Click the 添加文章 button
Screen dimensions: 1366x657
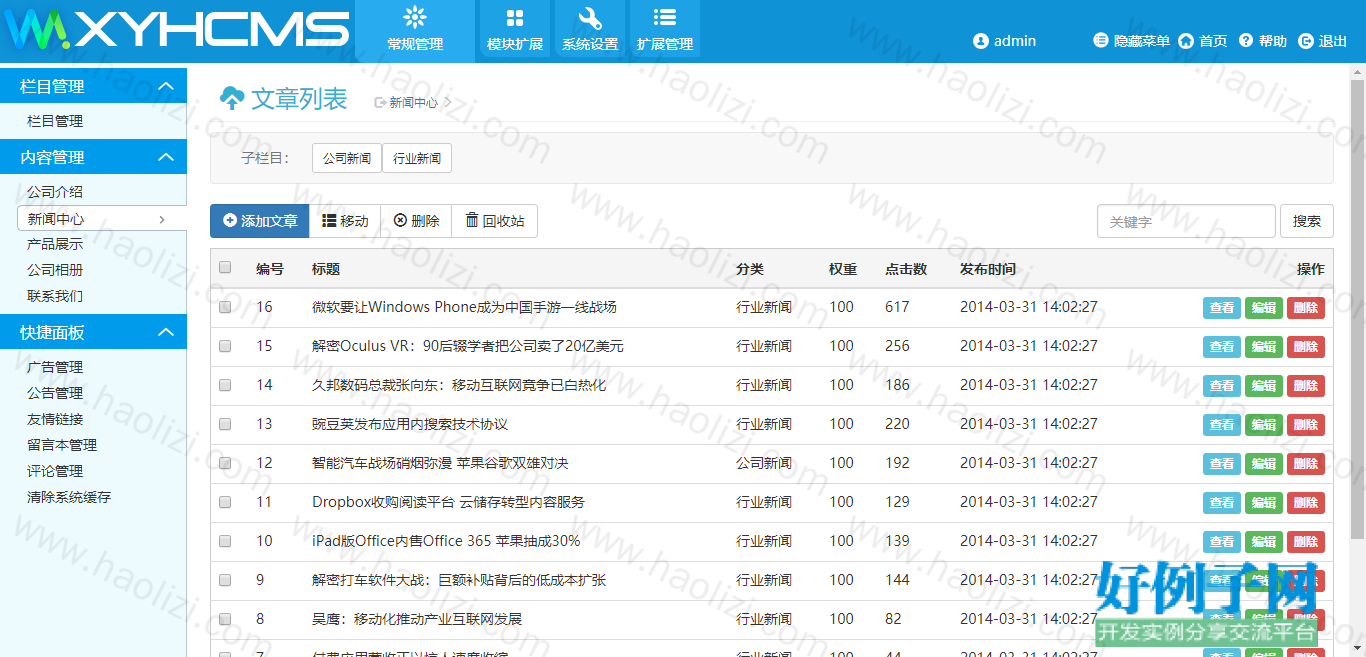pyautogui.click(x=260, y=221)
